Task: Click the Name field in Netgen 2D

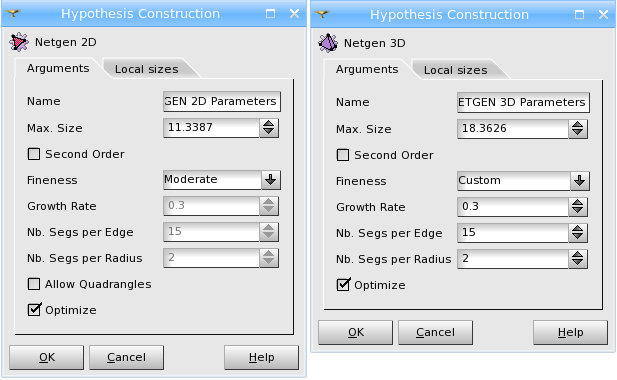Action: 222,101
